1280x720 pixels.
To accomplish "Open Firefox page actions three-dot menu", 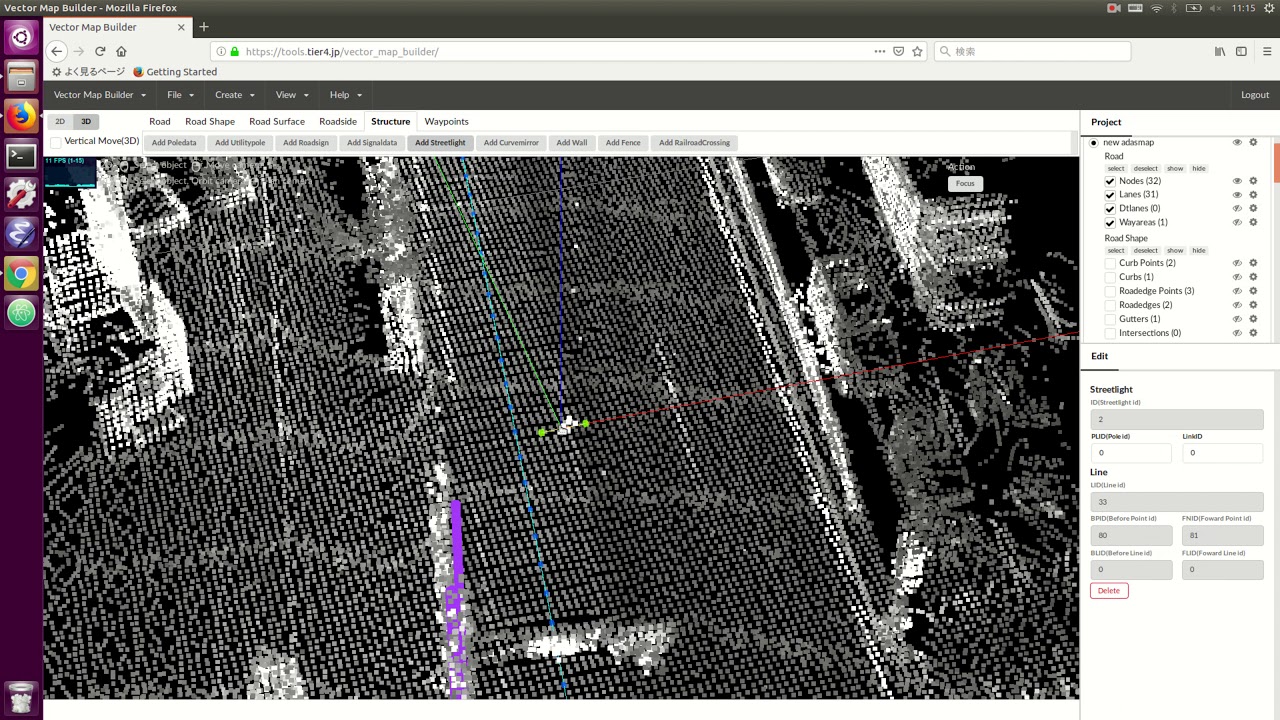I will point(880,51).
